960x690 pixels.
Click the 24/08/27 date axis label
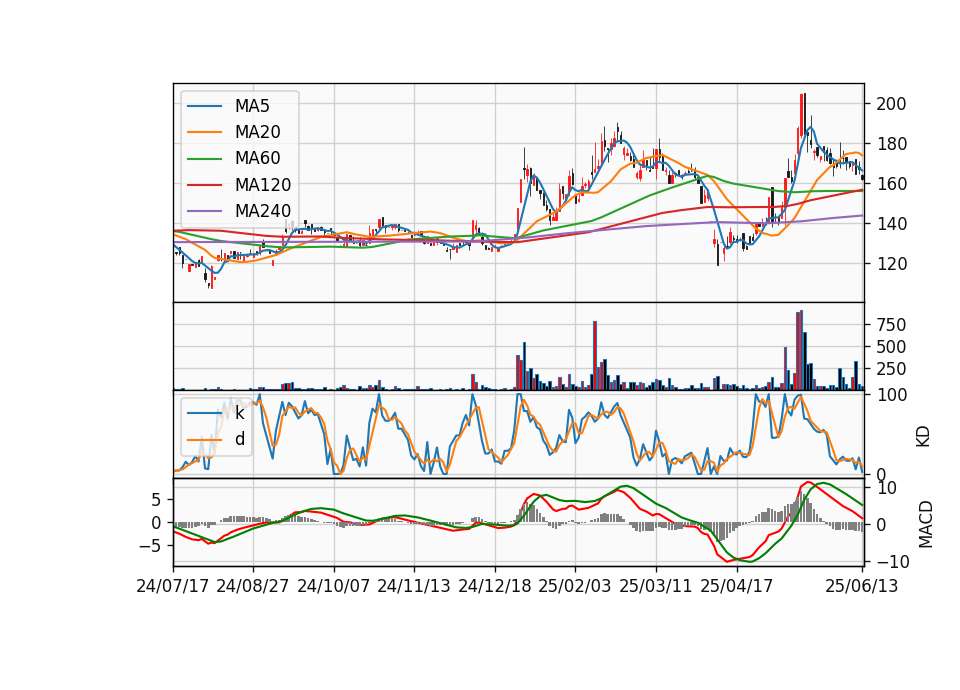(x=253, y=586)
